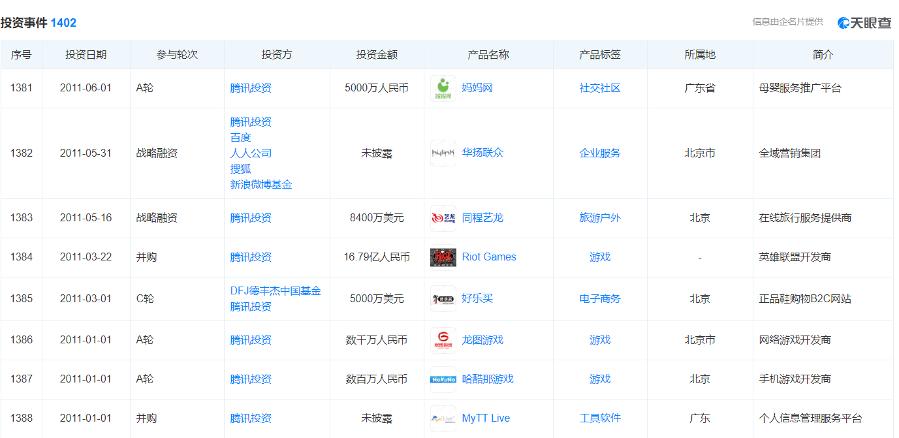Open the 华扬联众 product link
This screenshot has width=899, height=438.
coord(482,153)
